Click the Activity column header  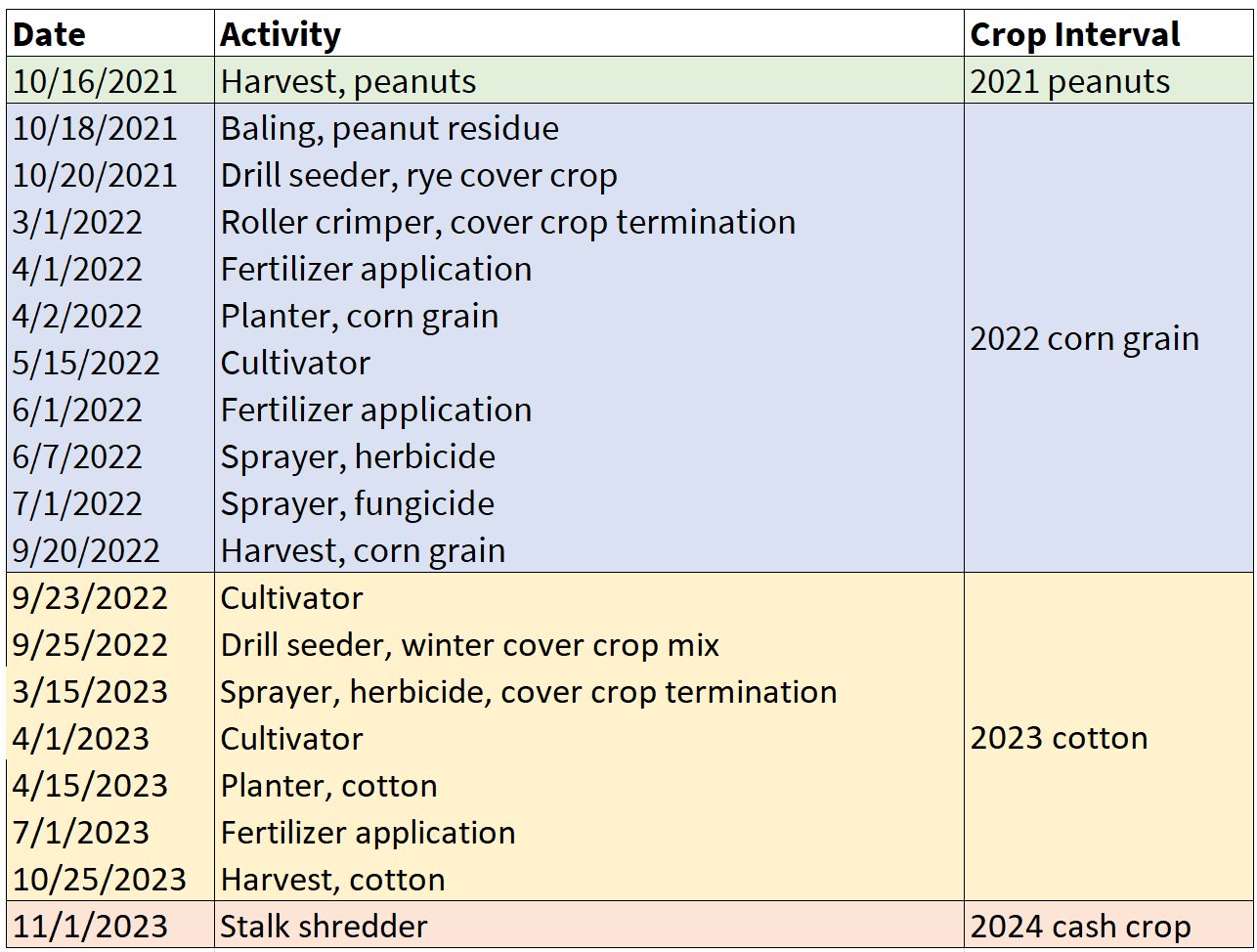click(x=281, y=35)
